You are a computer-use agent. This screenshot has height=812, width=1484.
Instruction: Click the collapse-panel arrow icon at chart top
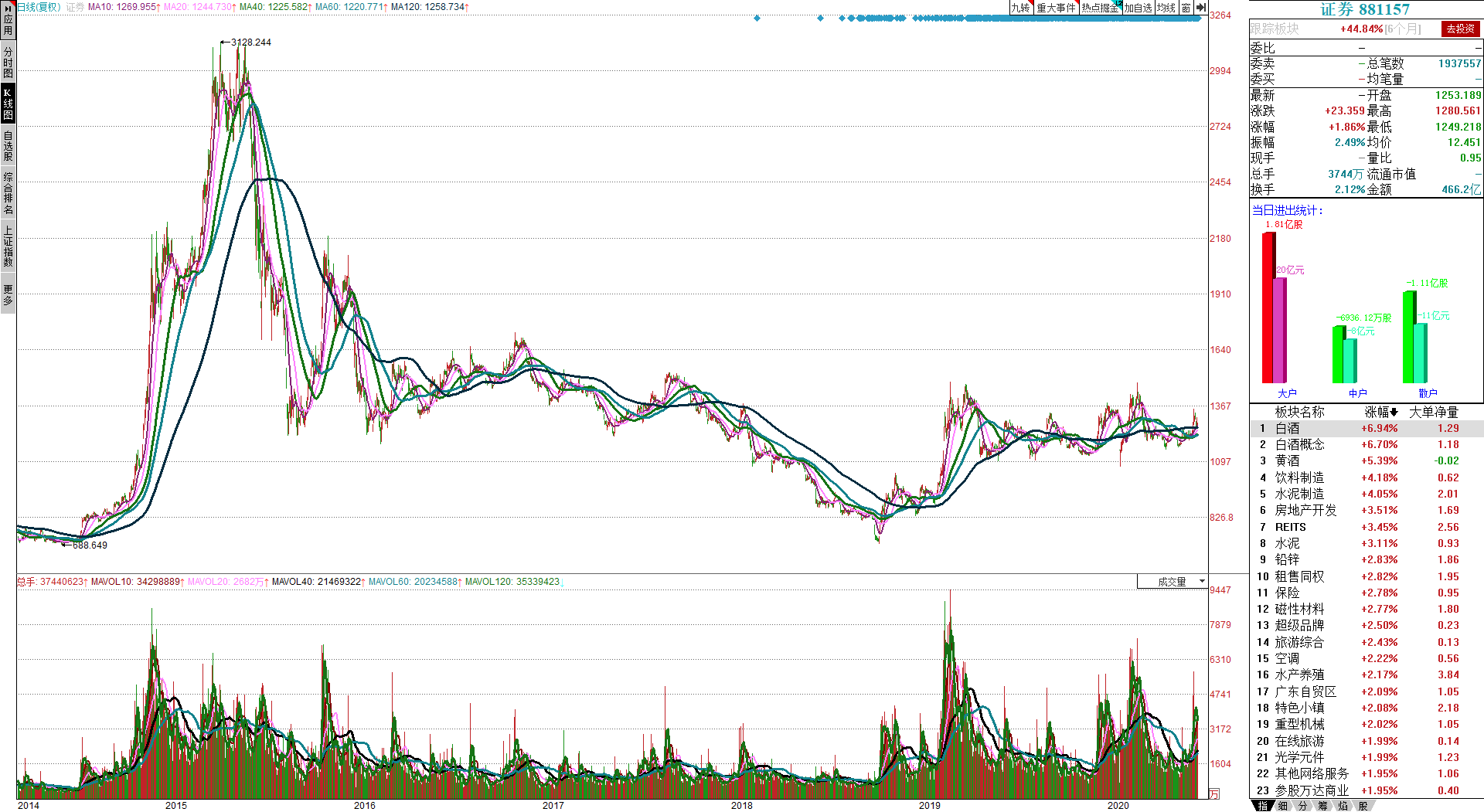1201,8
